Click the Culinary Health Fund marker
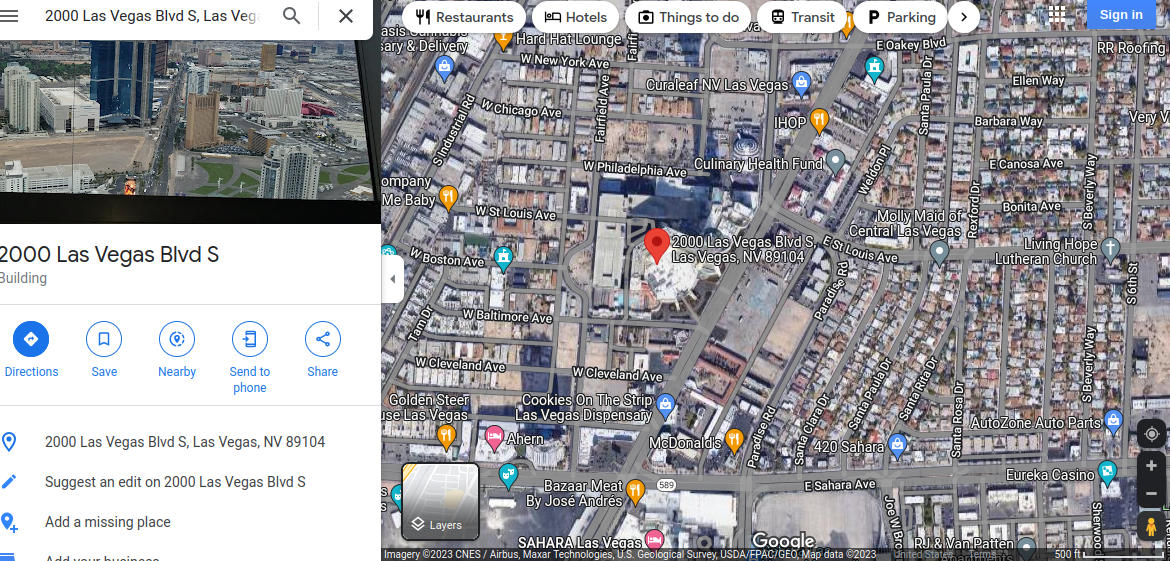Image resolution: width=1170 pixels, height=561 pixels. (x=836, y=161)
